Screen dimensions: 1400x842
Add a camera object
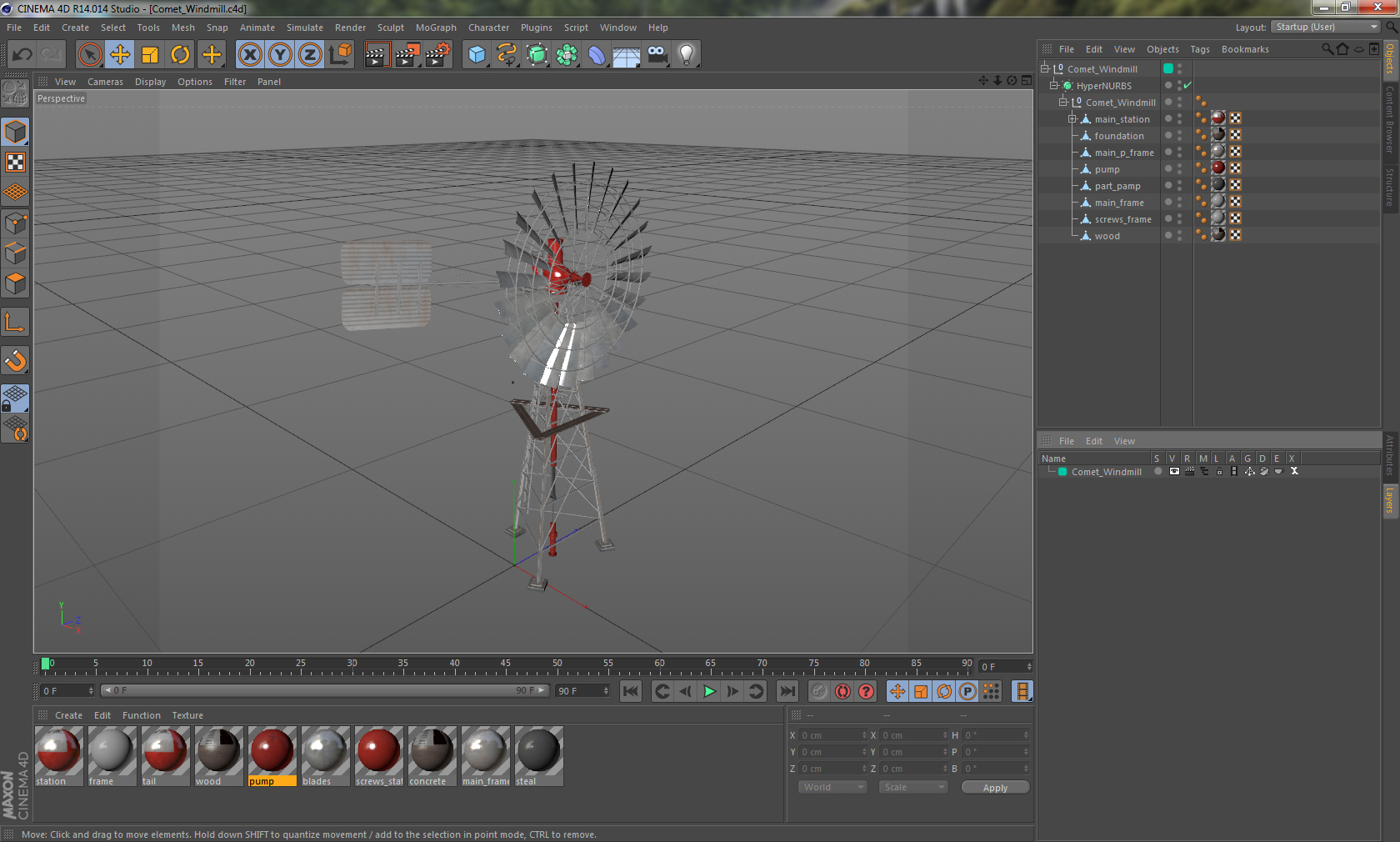[x=657, y=55]
